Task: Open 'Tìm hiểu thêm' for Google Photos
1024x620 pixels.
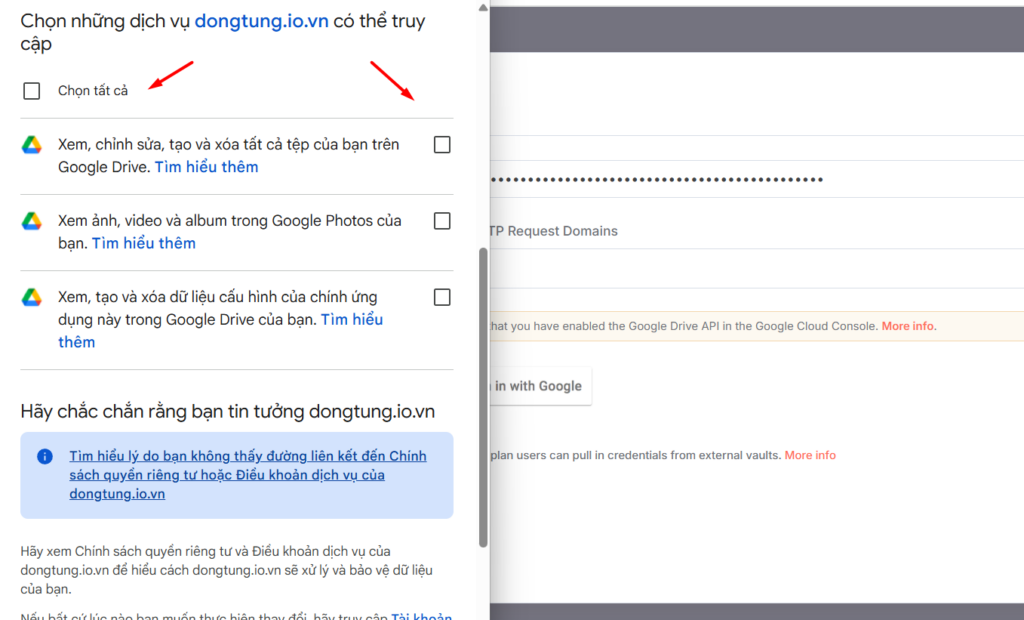Action: tap(144, 244)
